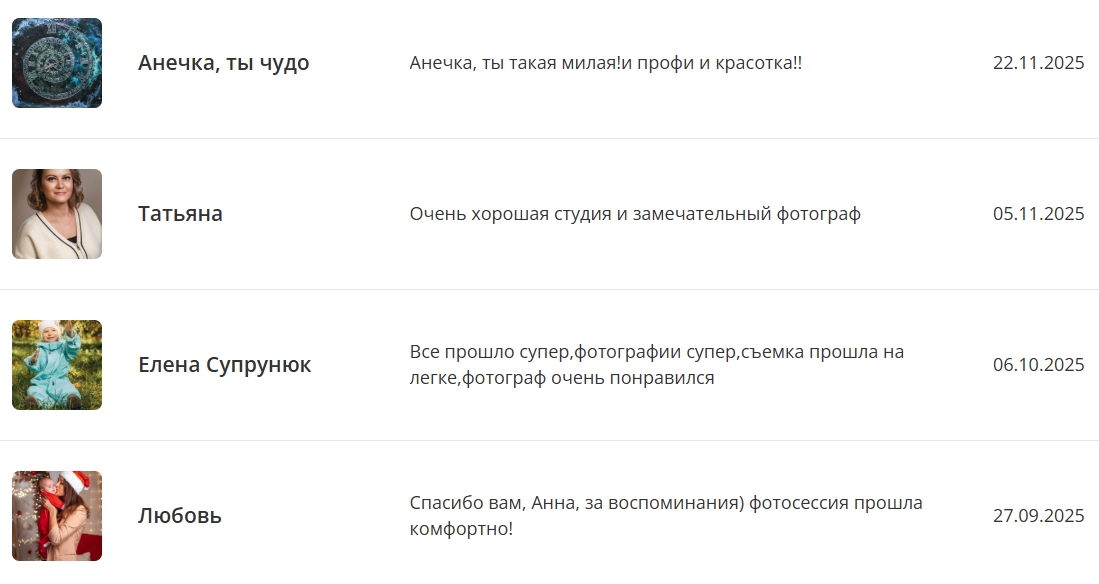Image resolution: width=1099 pixels, height=584 pixels.
Task: Select reviewer name Анечка, ты чудо
Action: [x=224, y=63]
